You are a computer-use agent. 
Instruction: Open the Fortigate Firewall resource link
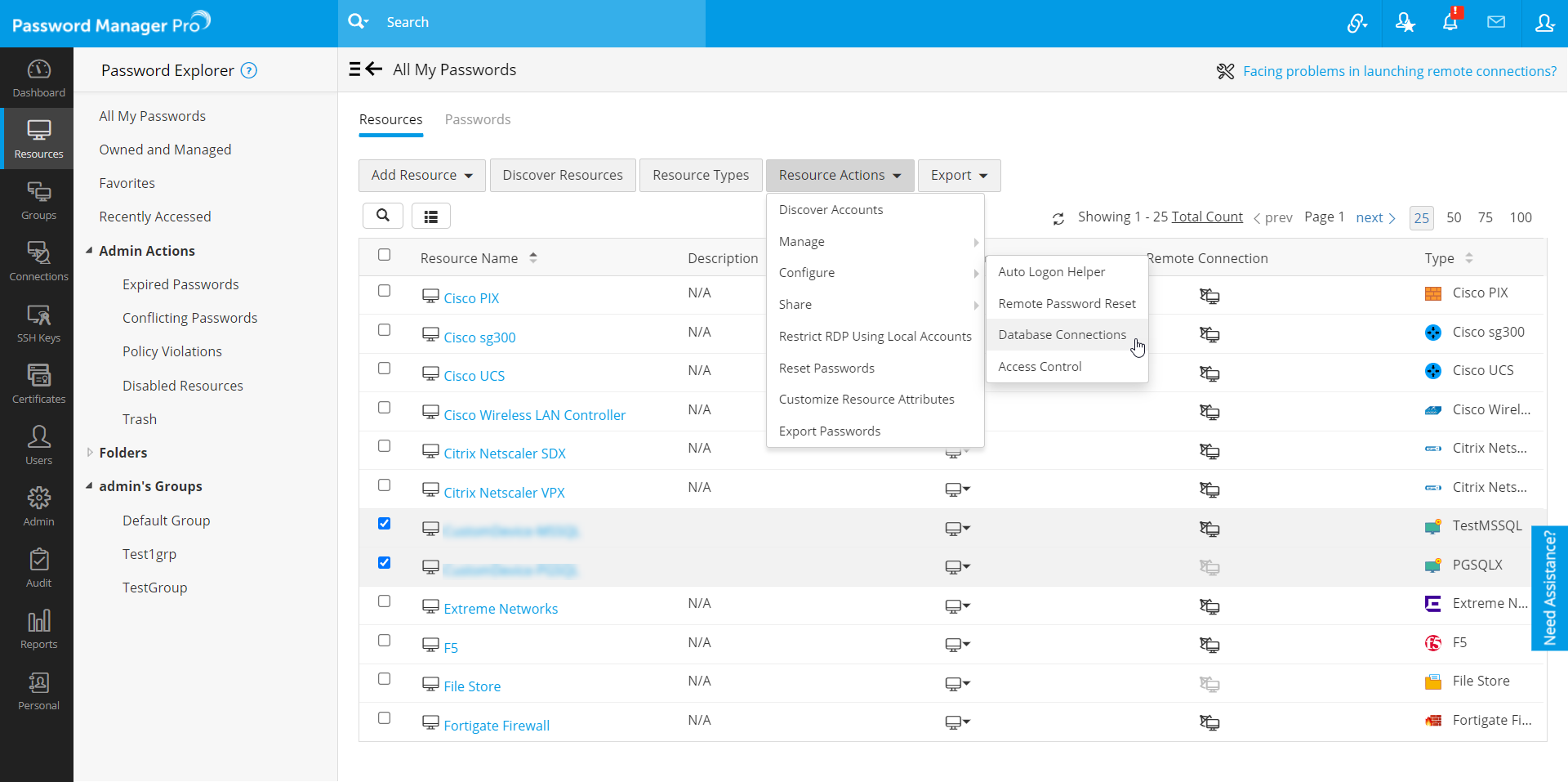pyautogui.click(x=497, y=726)
